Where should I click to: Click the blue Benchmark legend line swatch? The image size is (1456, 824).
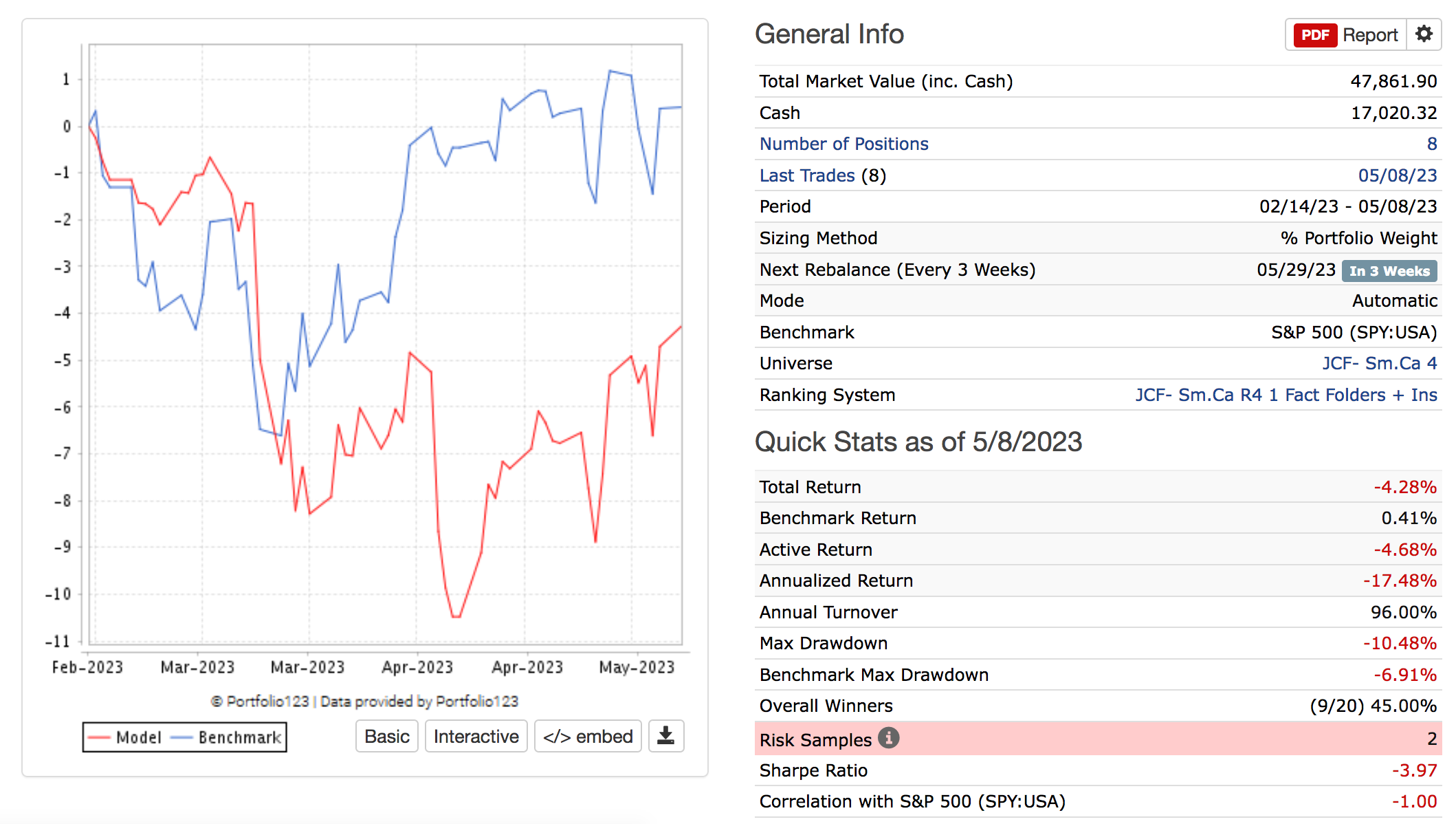181,737
